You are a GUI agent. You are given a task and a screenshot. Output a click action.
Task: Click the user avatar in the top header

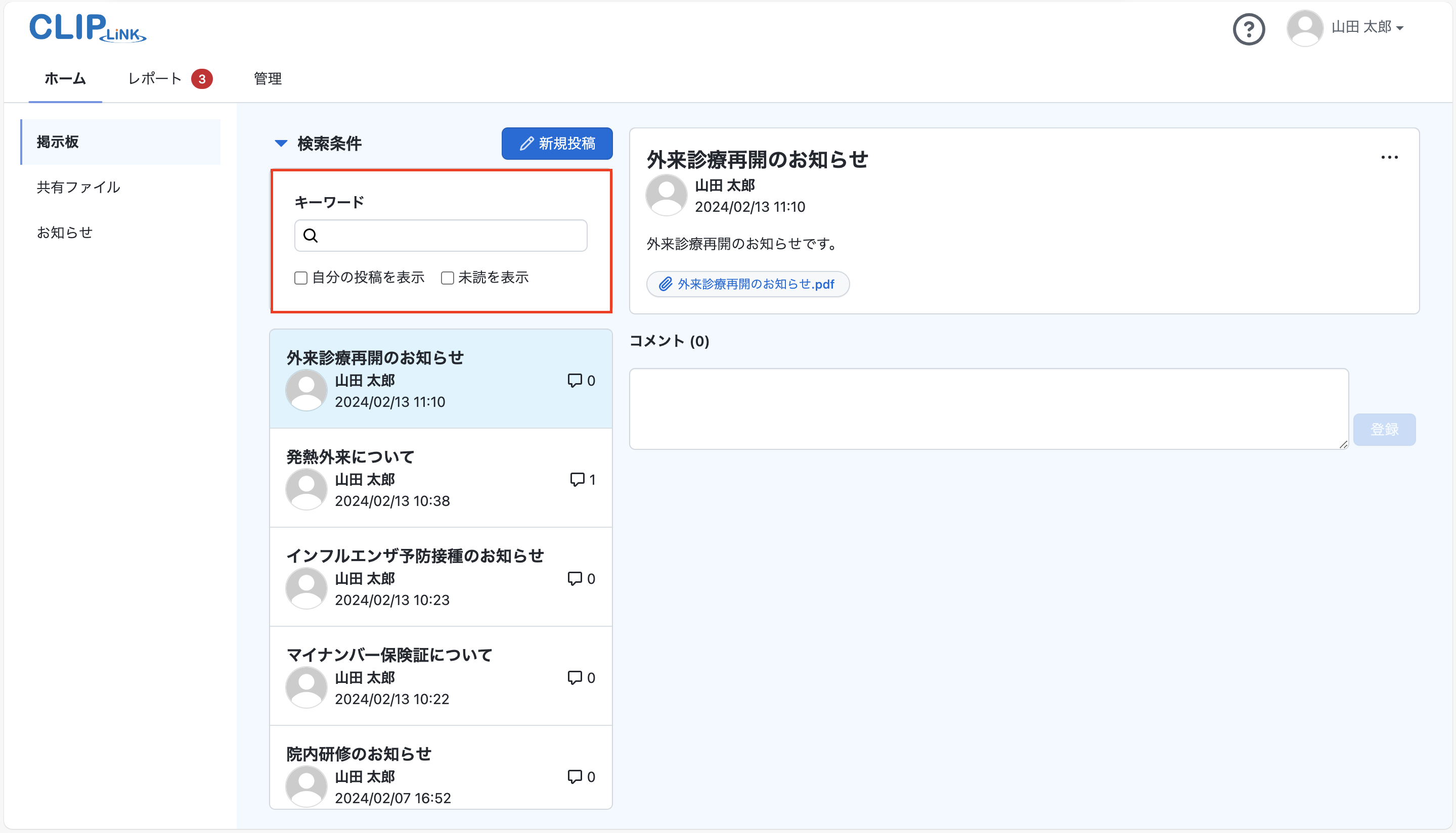click(x=1304, y=27)
